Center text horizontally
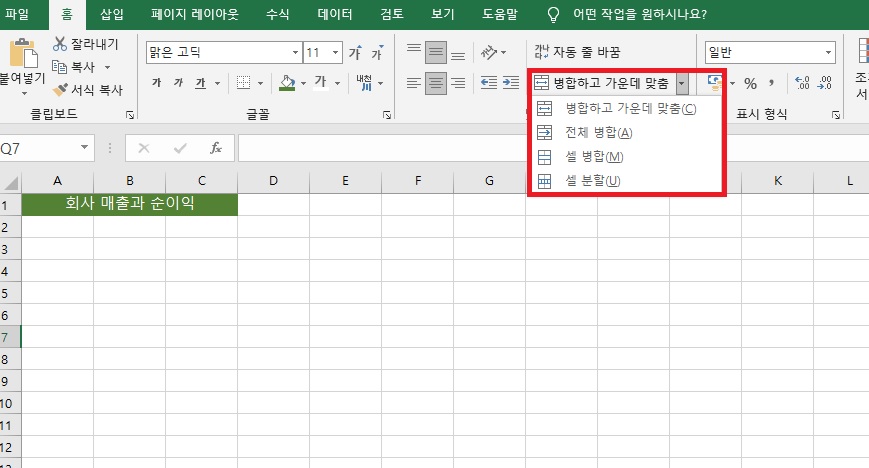Screen dimensions: 869x468 (436, 83)
